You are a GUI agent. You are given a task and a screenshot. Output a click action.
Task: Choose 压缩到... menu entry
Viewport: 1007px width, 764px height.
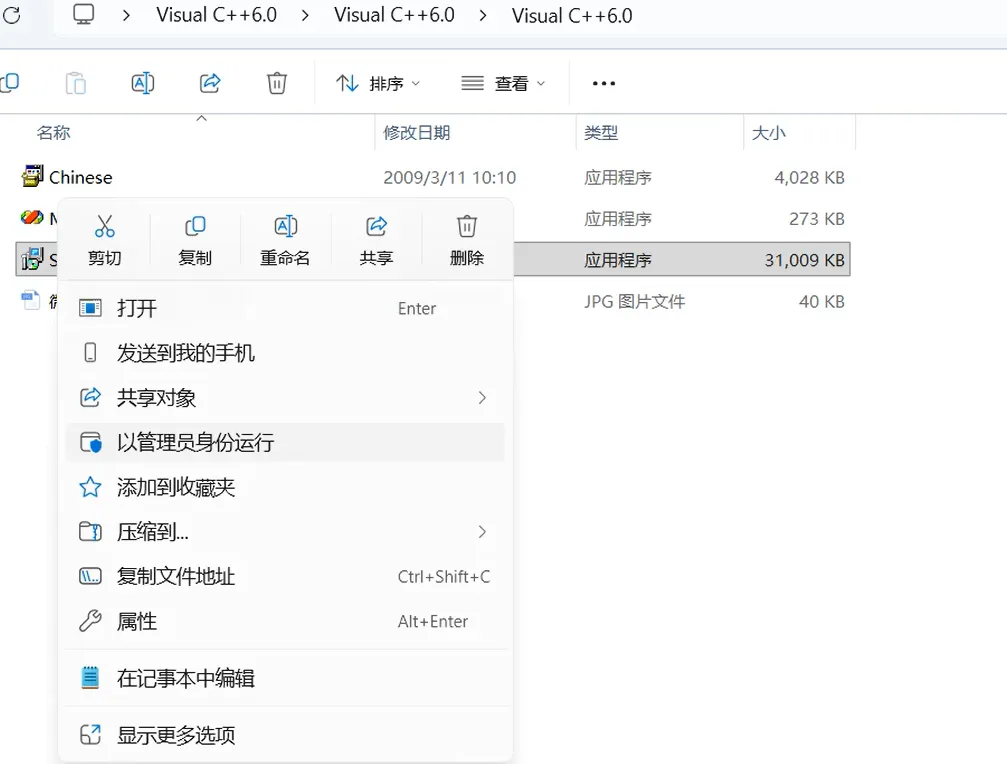(x=285, y=532)
